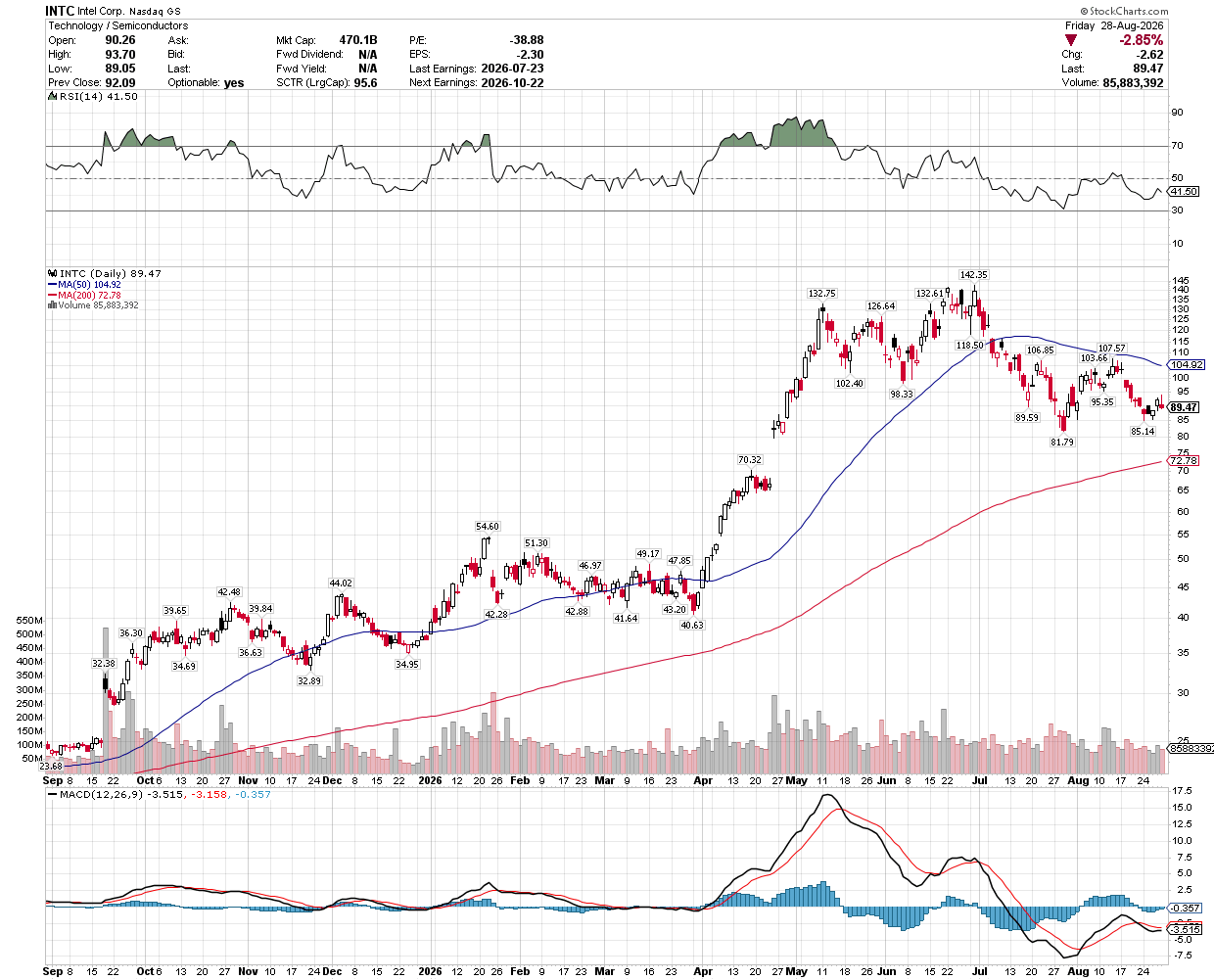Click the Friday 28-Aug-2026 date text
Image resolution: width=1214 pixels, height=980 pixels.
tap(1114, 25)
